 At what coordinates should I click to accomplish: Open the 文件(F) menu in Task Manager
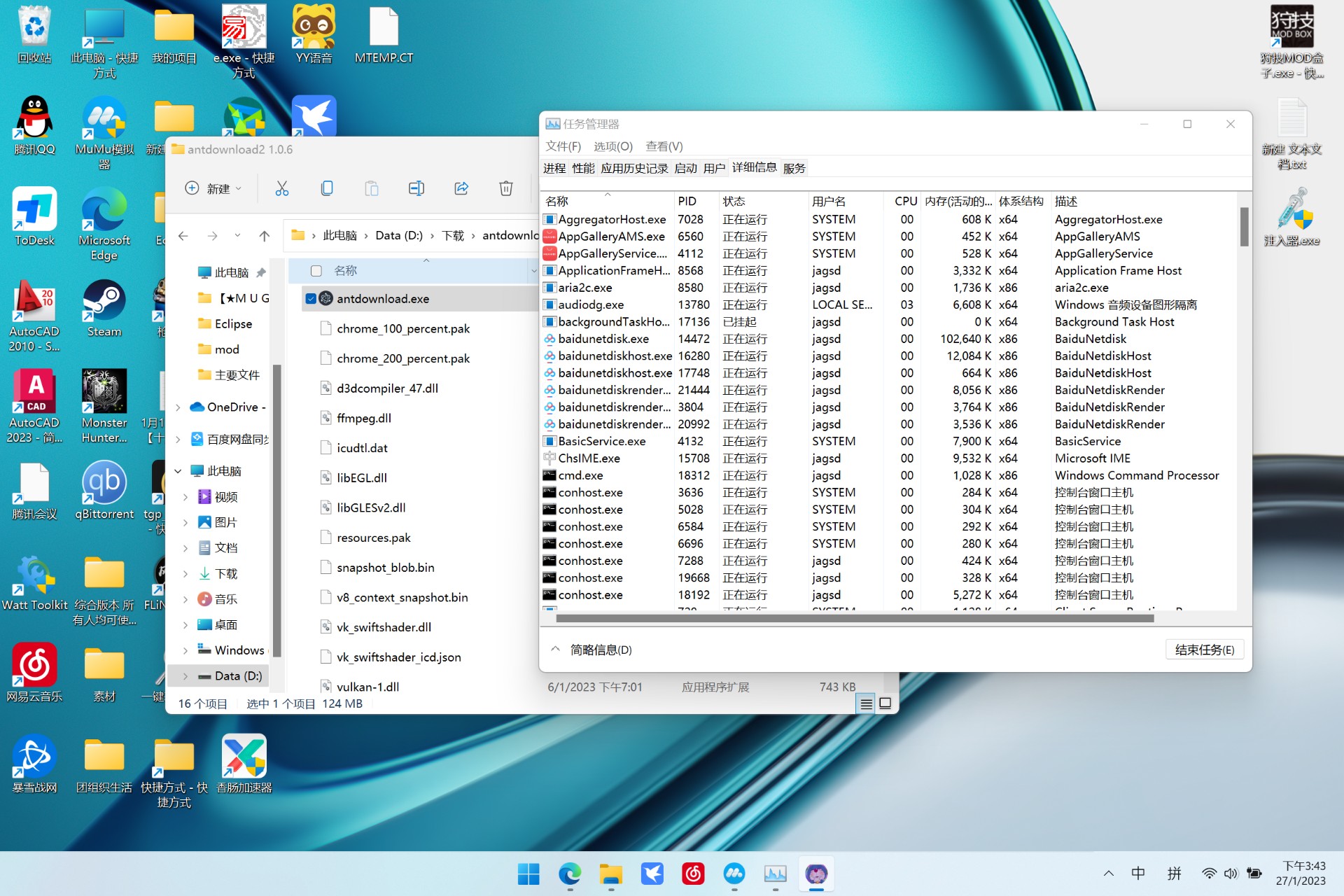pyautogui.click(x=563, y=146)
